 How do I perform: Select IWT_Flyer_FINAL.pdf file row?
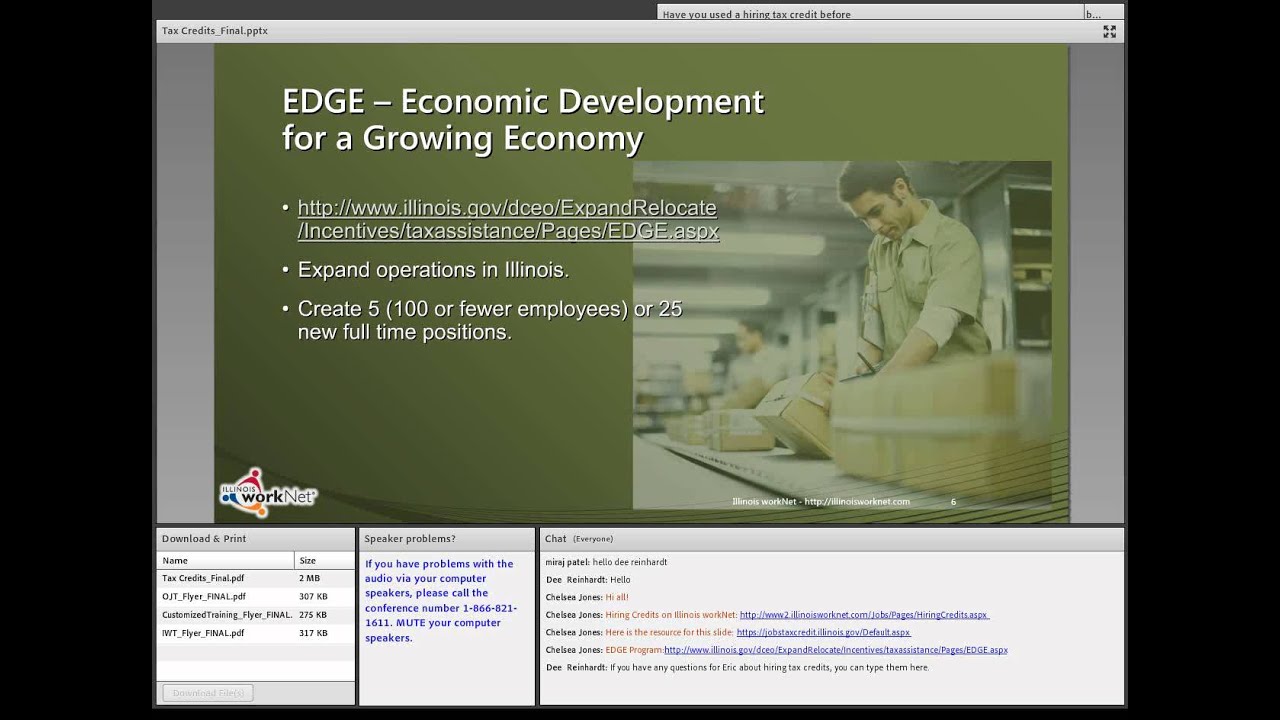pos(255,633)
